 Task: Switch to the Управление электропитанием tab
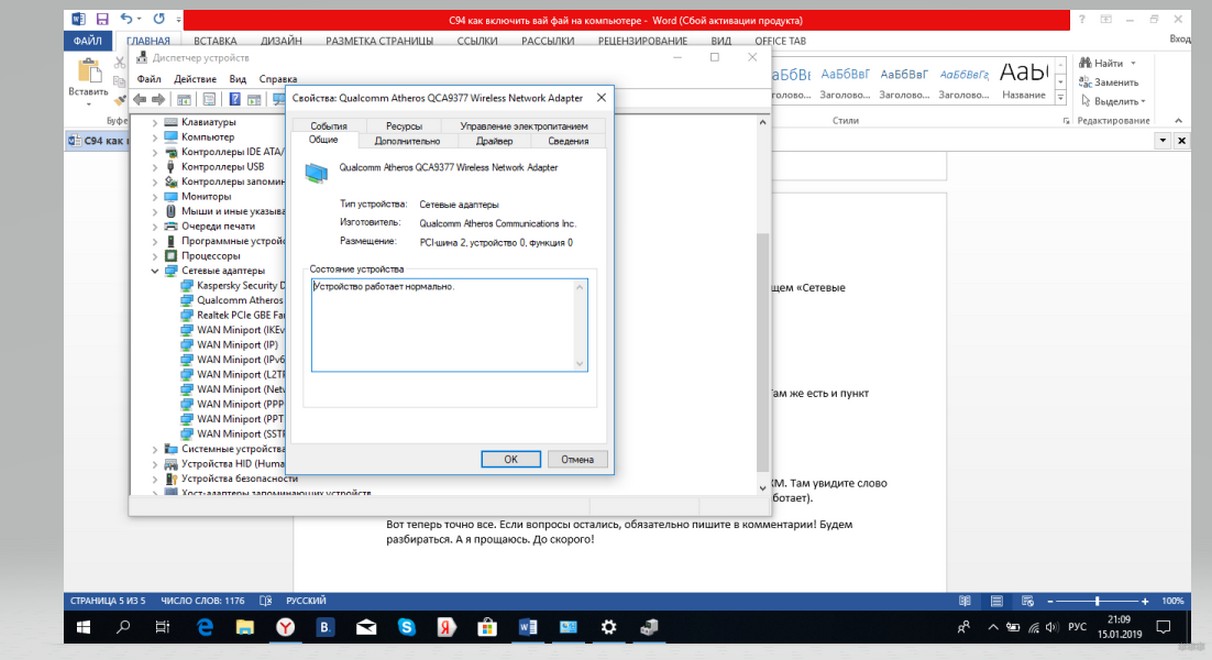[524, 126]
